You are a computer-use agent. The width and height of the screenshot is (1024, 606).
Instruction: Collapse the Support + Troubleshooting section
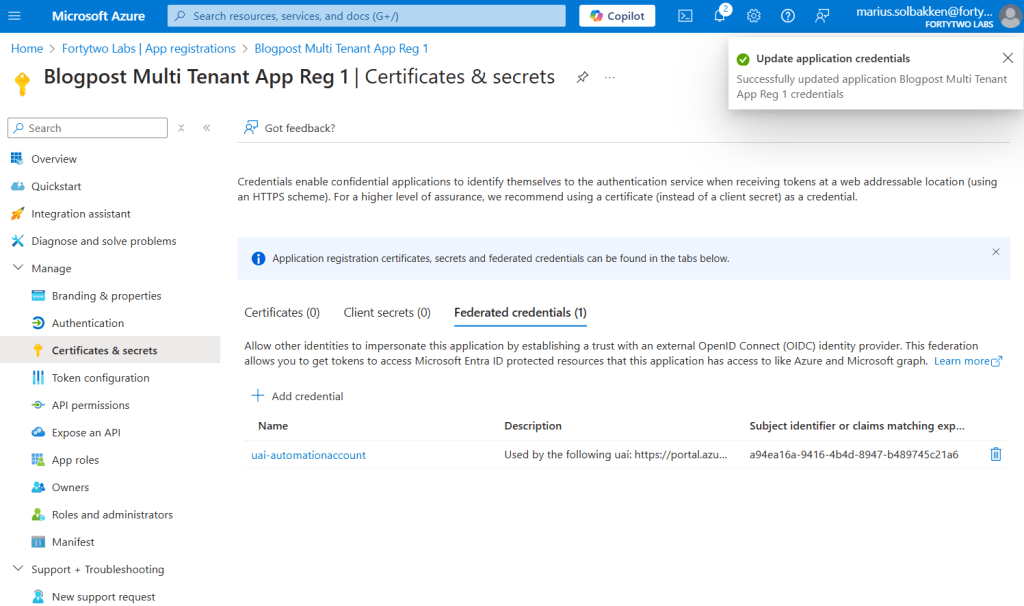(18, 569)
